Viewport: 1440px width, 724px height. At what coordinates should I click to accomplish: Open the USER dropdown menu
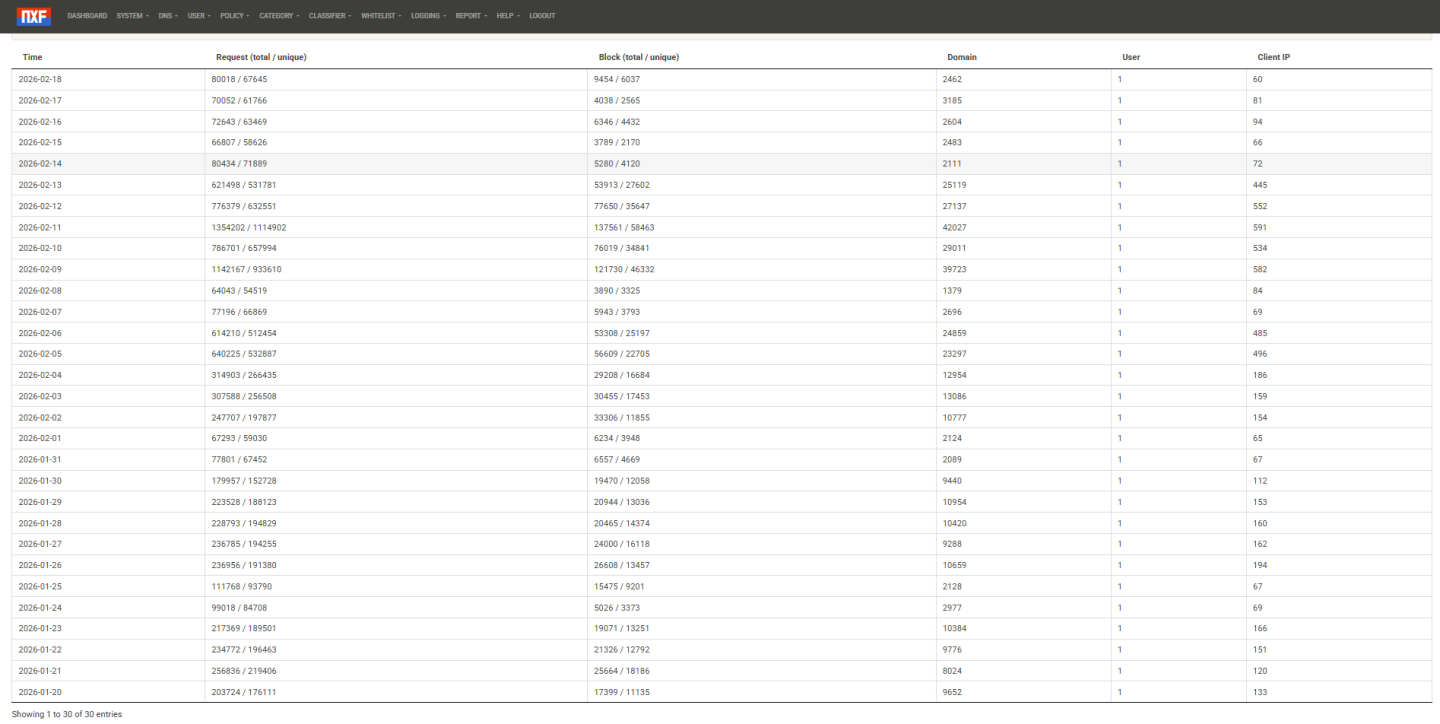[198, 15]
